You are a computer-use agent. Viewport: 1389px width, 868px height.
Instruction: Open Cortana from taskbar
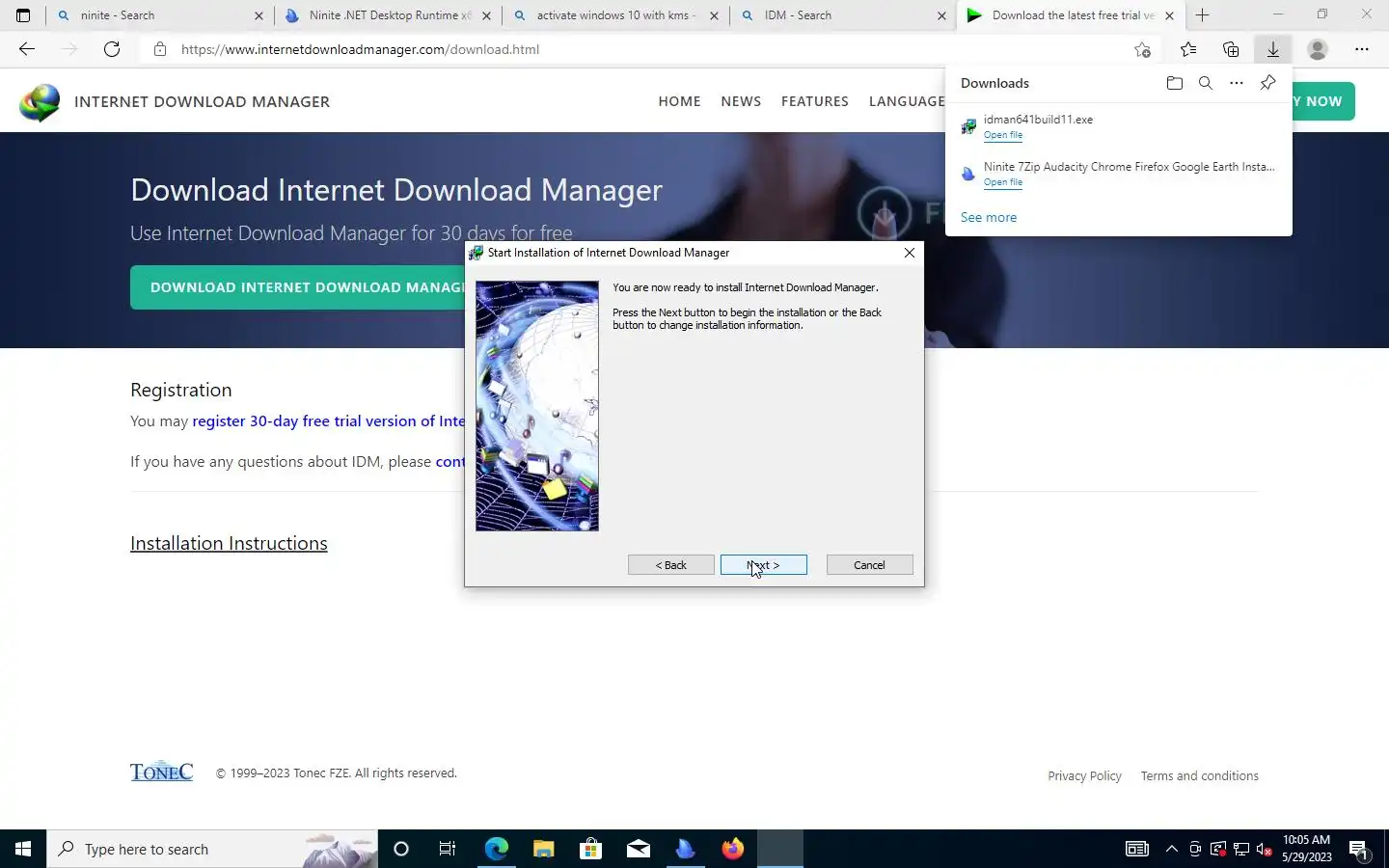pyautogui.click(x=401, y=849)
